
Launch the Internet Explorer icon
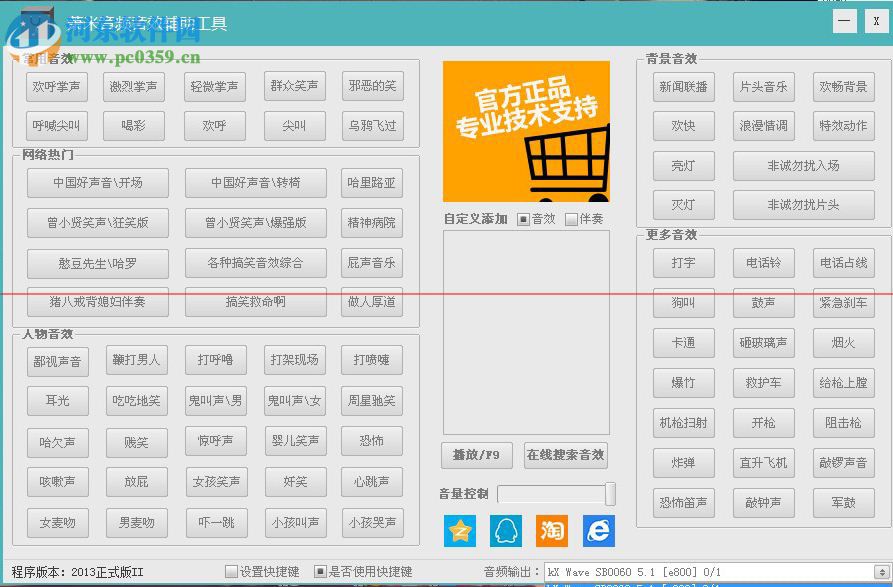(x=597, y=531)
